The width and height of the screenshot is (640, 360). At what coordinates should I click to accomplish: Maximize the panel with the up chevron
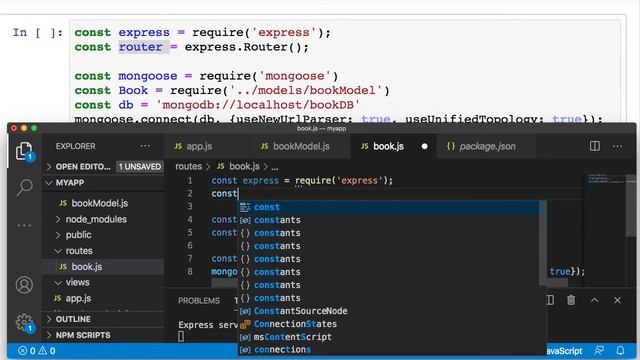tap(594, 300)
